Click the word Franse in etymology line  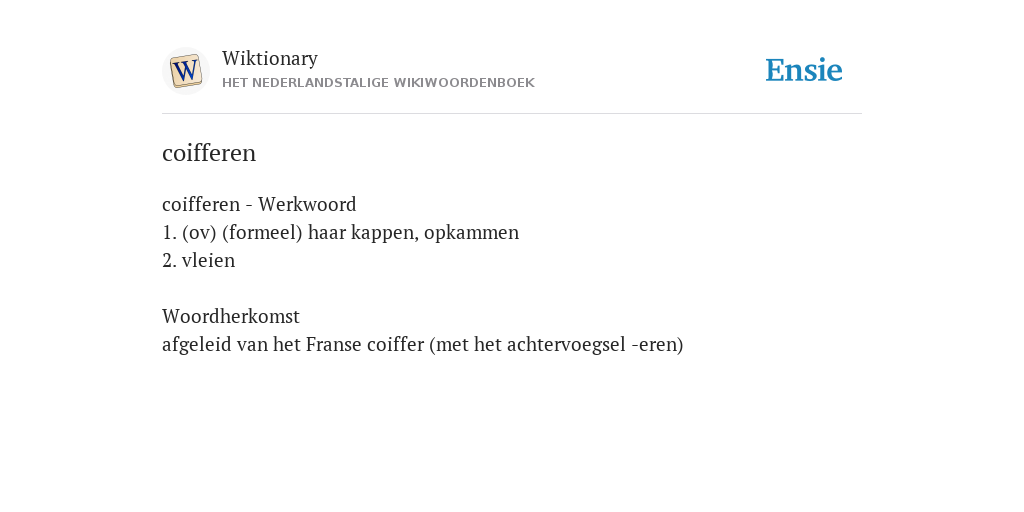pyautogui.click(x=334, y=345)
